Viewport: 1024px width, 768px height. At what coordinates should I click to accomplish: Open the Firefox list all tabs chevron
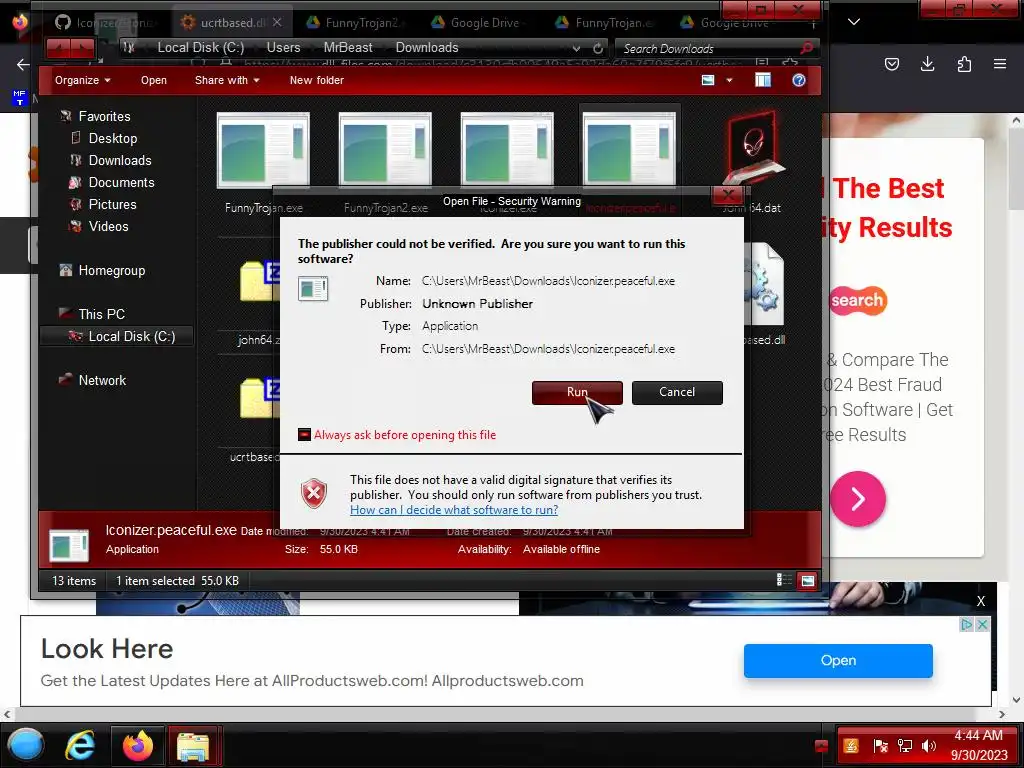tap(854, 22)
